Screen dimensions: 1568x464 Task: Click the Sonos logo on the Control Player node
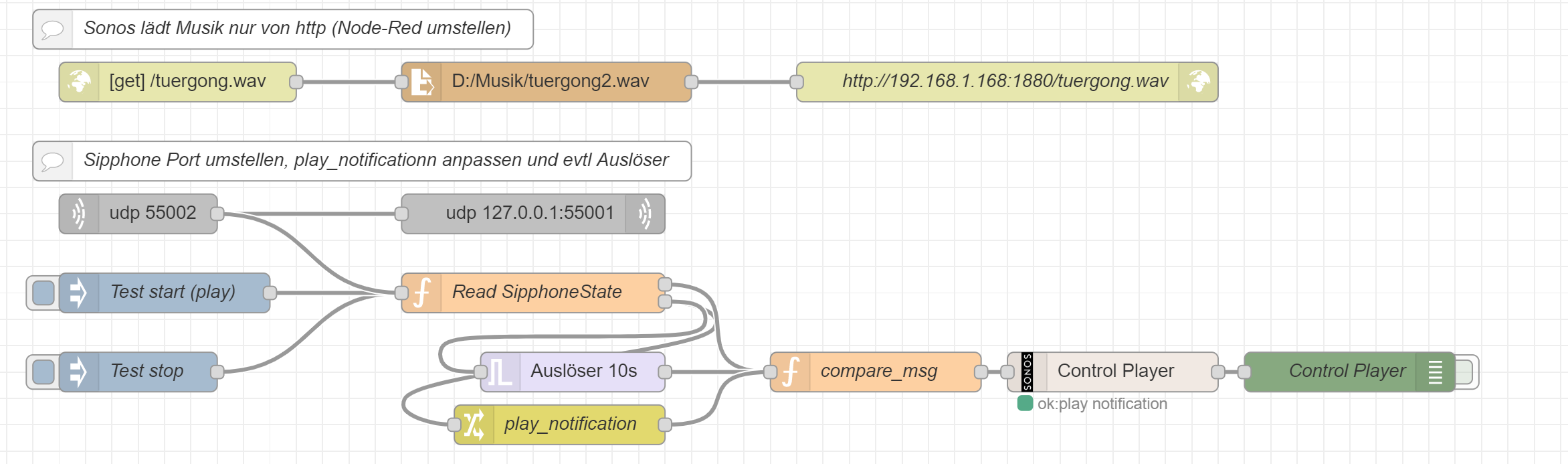[x=1027, y=372]
